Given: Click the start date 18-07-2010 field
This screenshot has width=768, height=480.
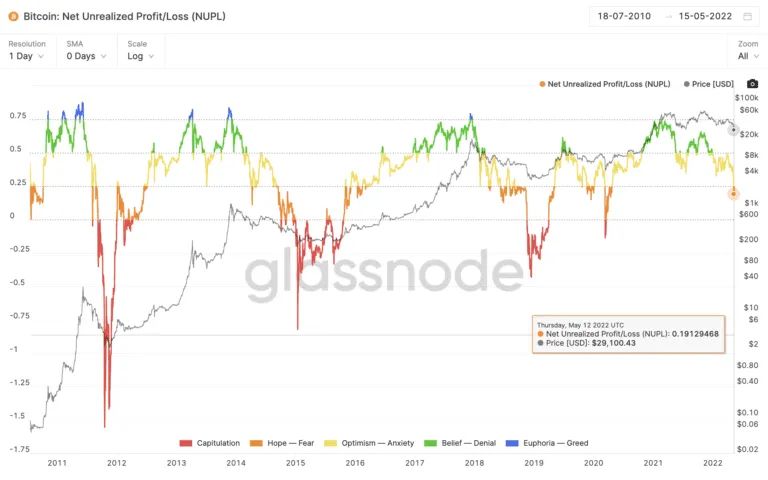Looking at the screenshot, I should click(625, 17).
